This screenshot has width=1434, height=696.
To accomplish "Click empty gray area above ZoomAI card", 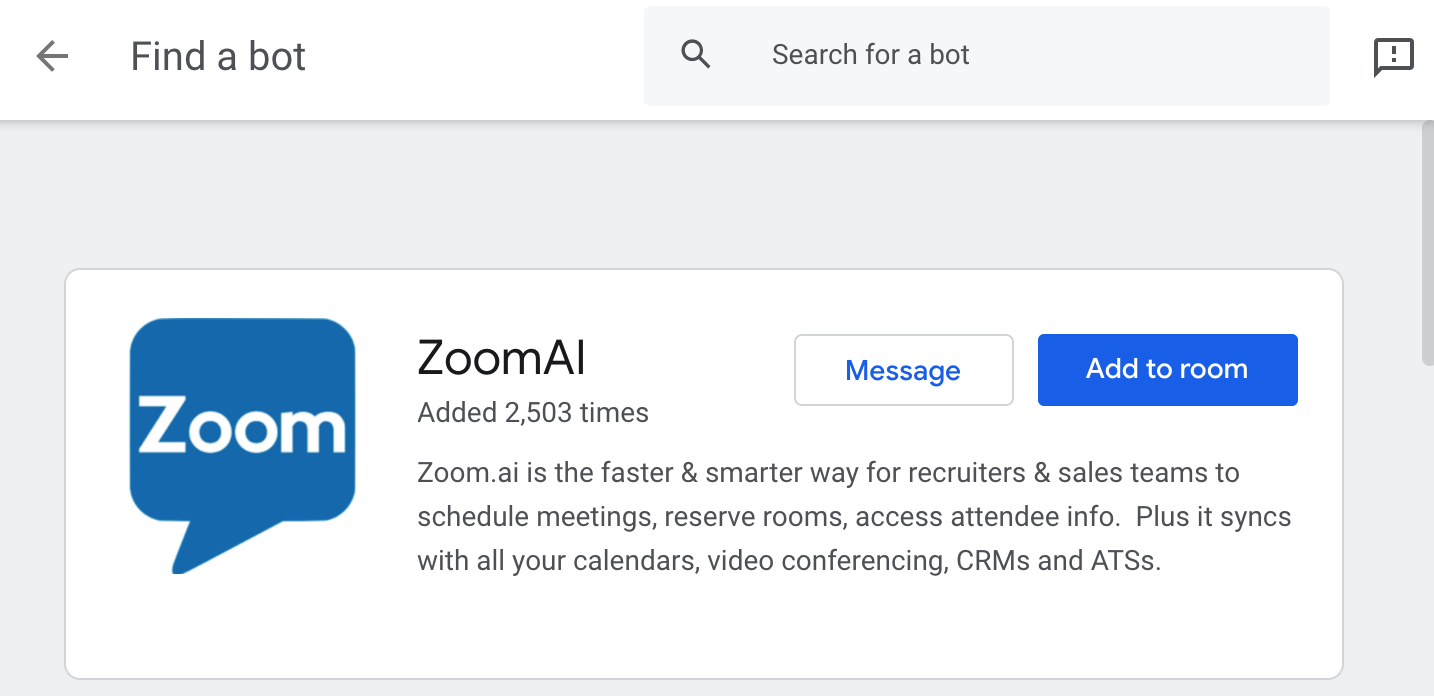I will 700,195.
